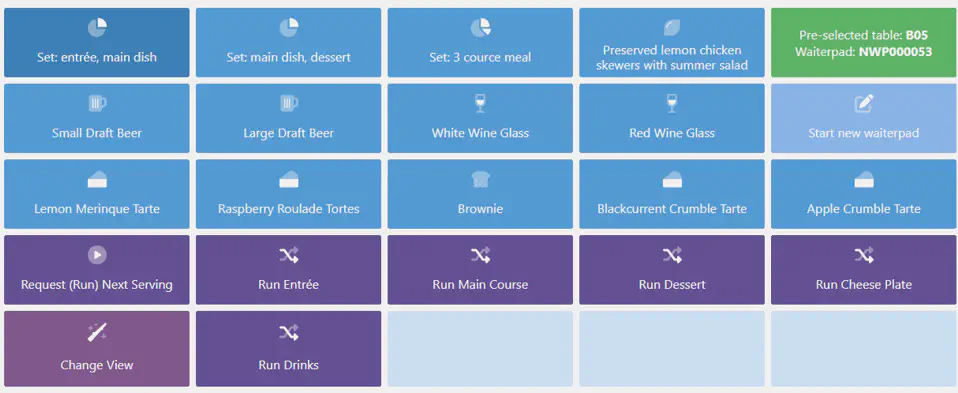958x393 pixels.
Task: Click the shuffle icon on Run Entrée
Action: click(x=288, y=255)
